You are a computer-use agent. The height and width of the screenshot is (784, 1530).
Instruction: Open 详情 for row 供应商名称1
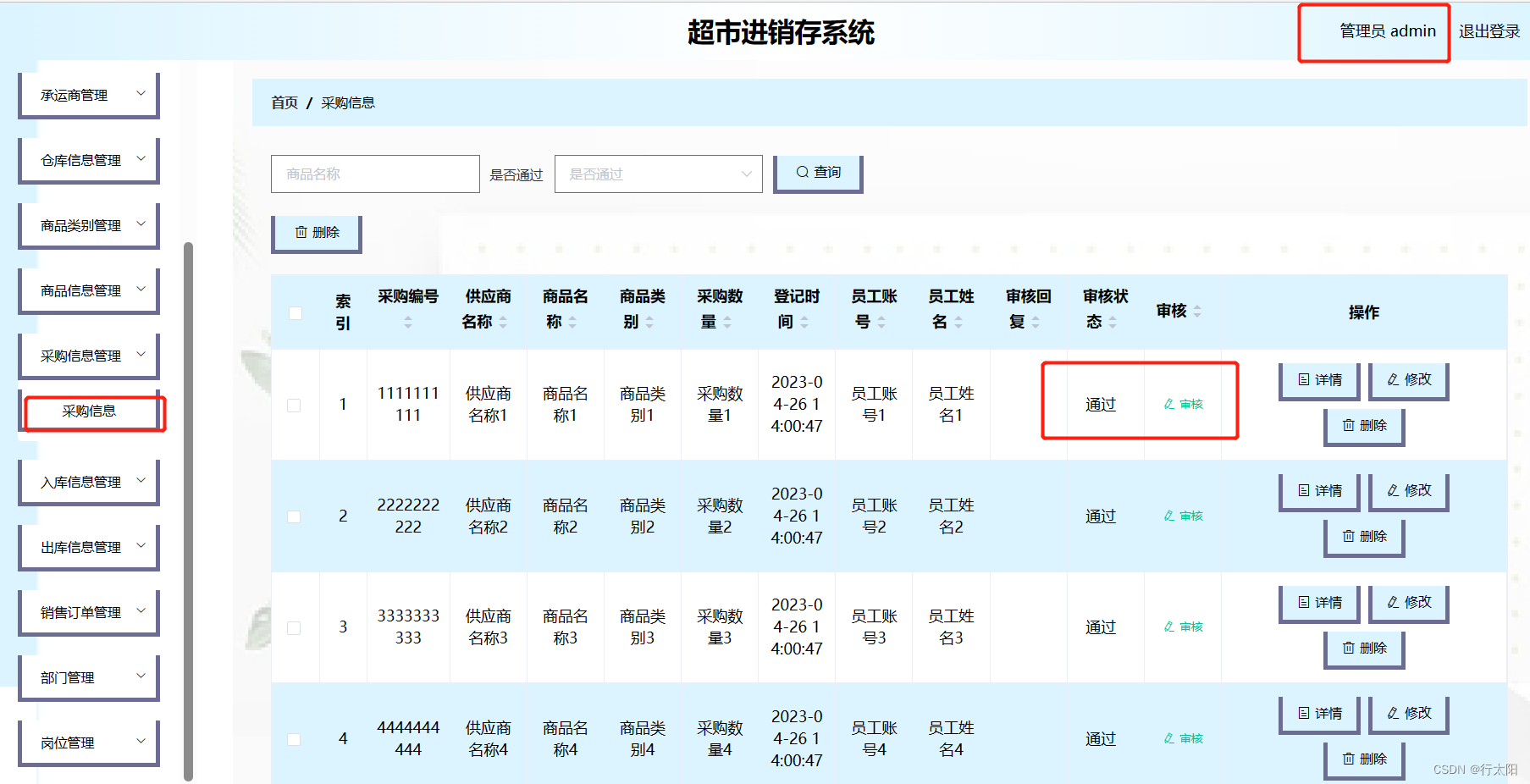(1319, 380)
